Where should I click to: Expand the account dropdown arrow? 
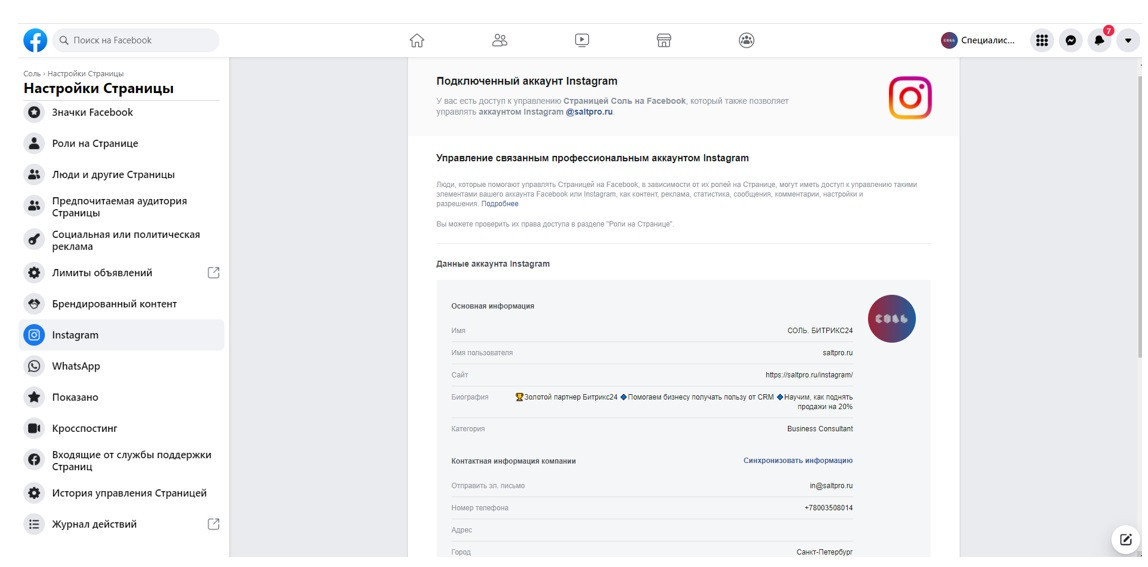pos(1128,40)
